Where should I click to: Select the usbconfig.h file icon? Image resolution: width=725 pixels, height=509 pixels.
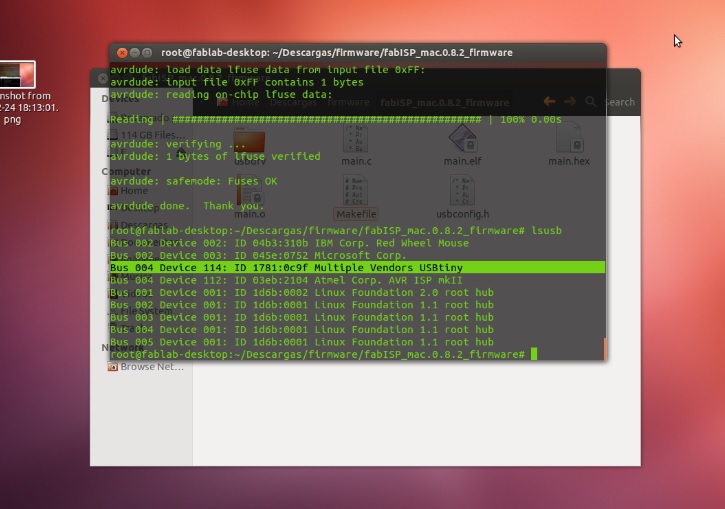pyautogui.click(x=462, y=191)
